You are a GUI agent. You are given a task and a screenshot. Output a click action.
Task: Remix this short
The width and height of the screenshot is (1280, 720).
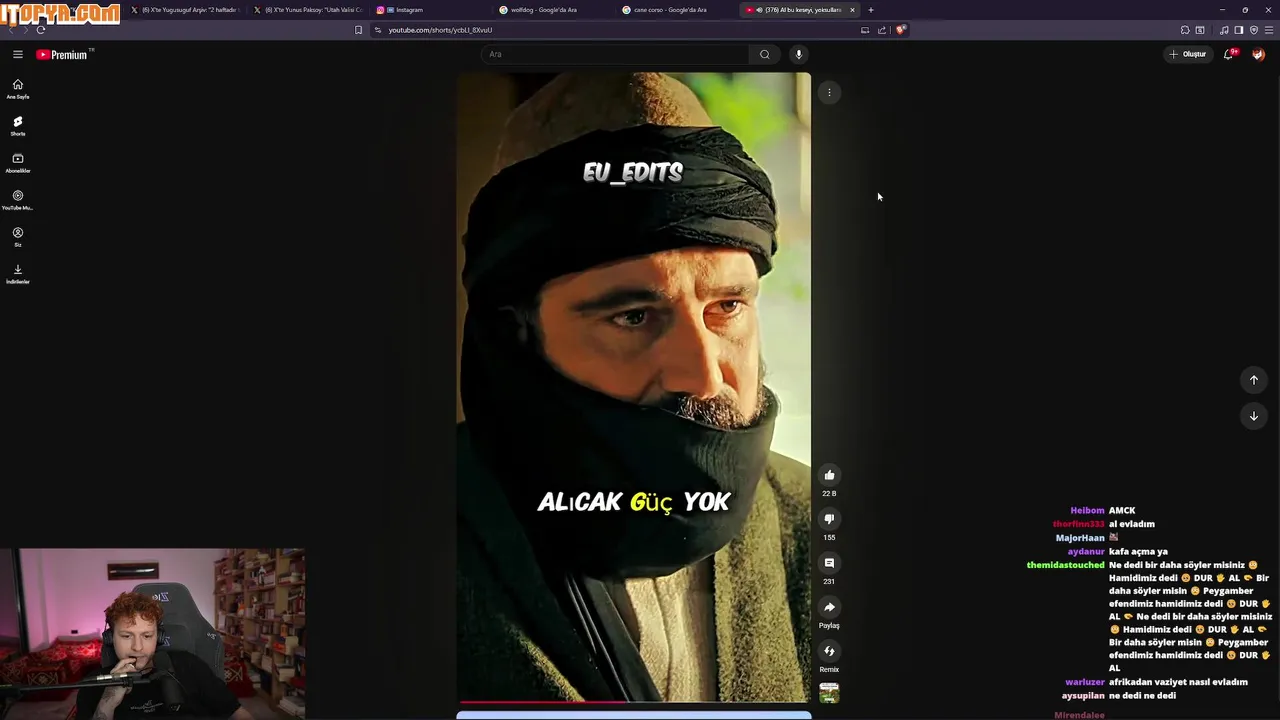click(x=829, y=651)
